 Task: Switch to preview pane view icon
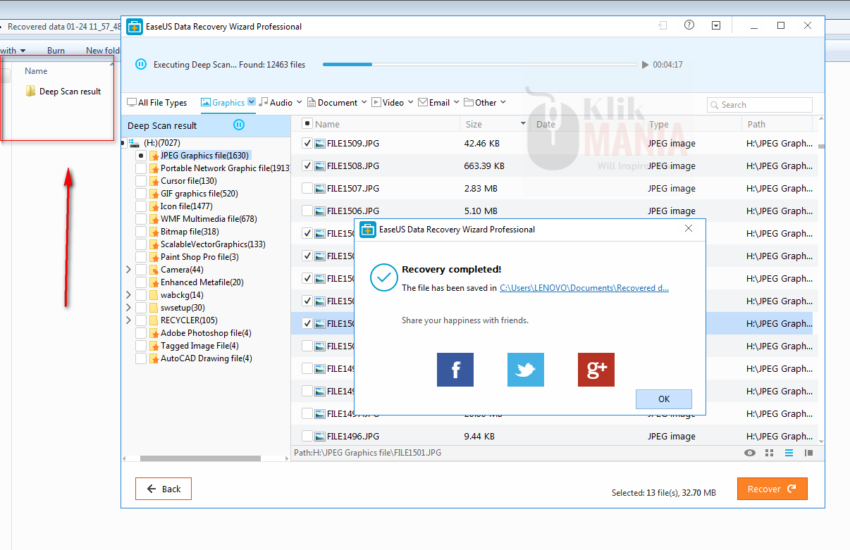808,453
